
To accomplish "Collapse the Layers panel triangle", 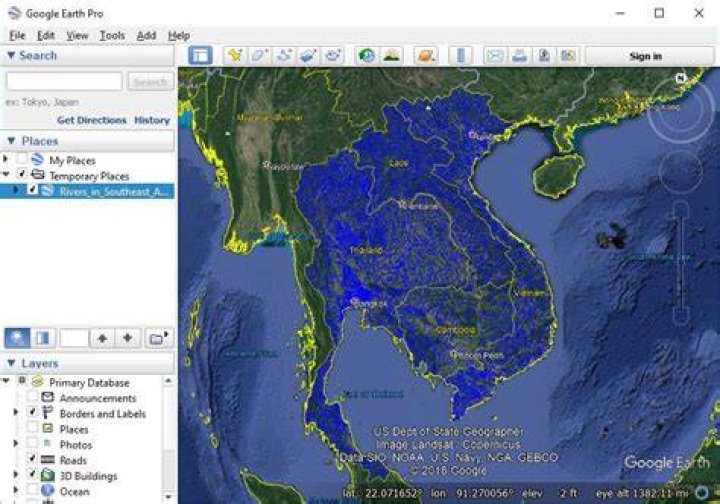I will pos(11,363).
